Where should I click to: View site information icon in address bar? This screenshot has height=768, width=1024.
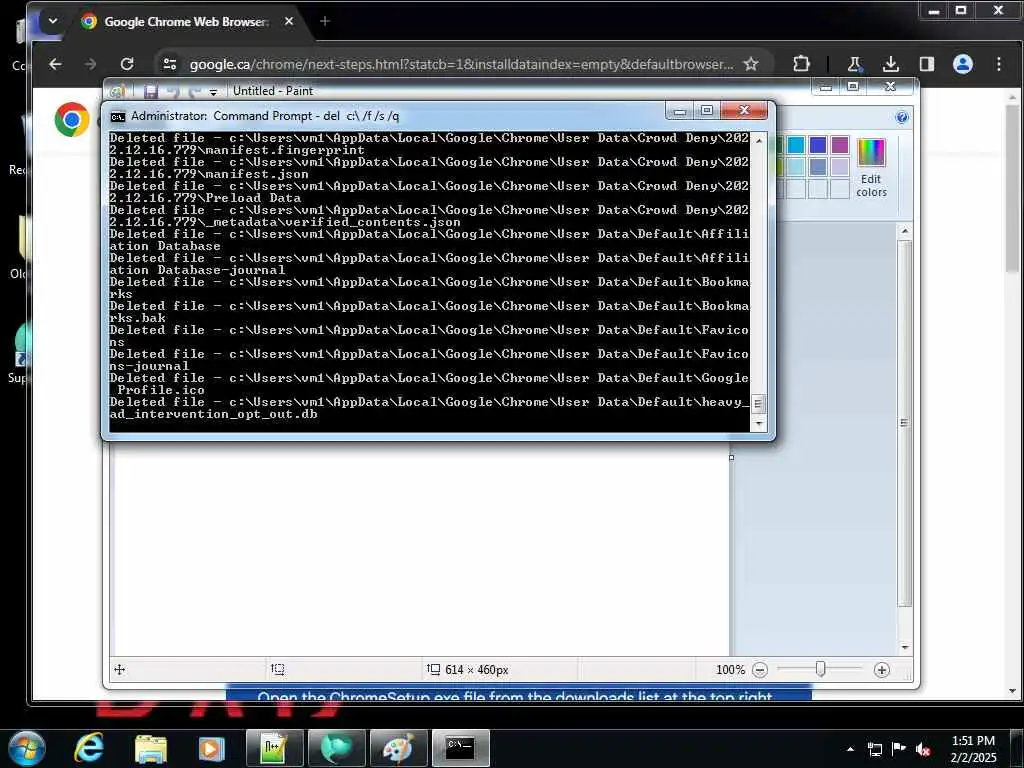170,64
